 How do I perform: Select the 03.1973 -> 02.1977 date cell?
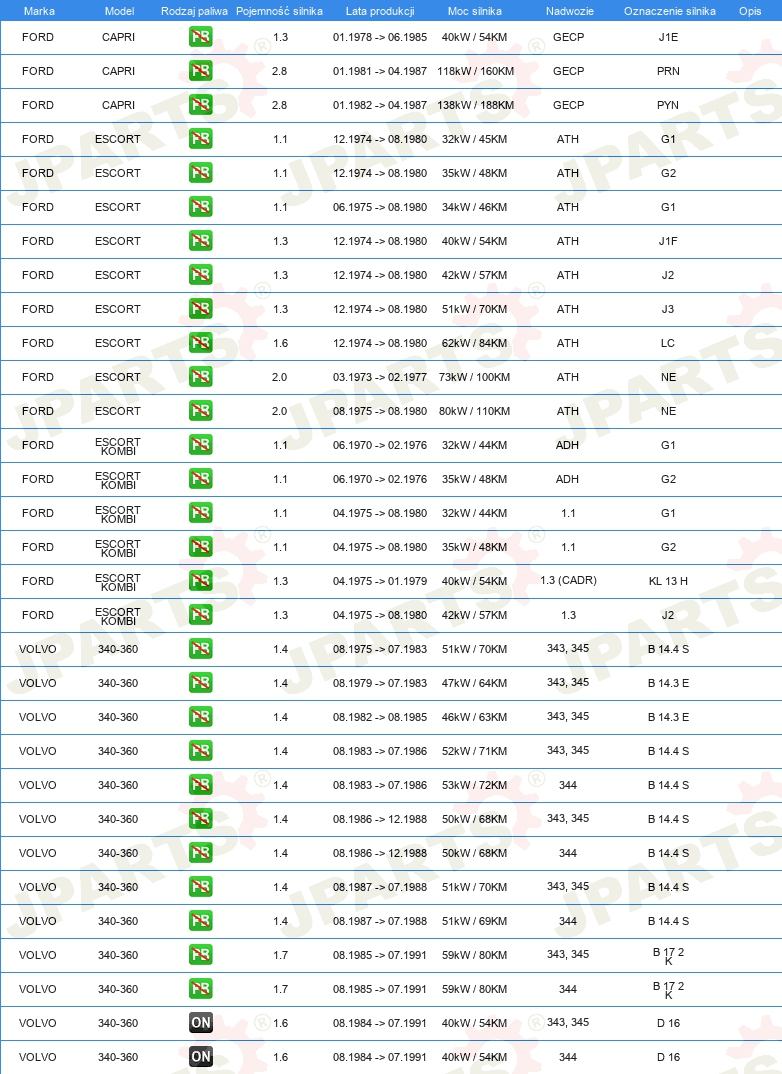click(380, 377)
